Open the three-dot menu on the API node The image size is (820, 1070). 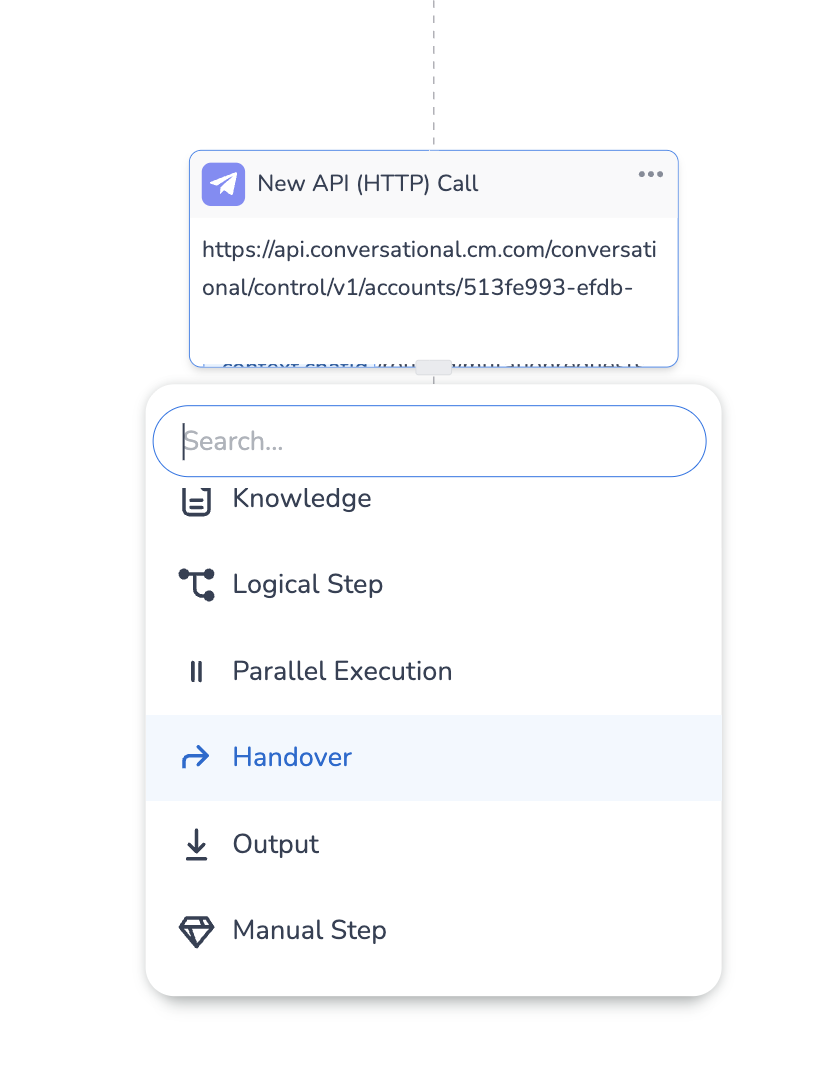[x=651, y=175]
